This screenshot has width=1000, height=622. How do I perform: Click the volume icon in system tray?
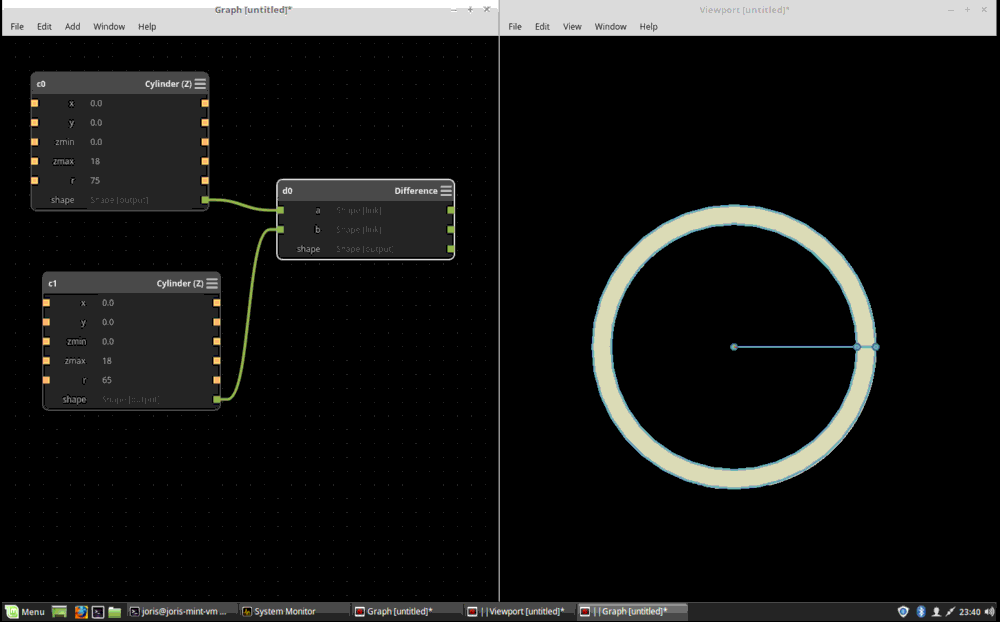(x=989, y=611)
